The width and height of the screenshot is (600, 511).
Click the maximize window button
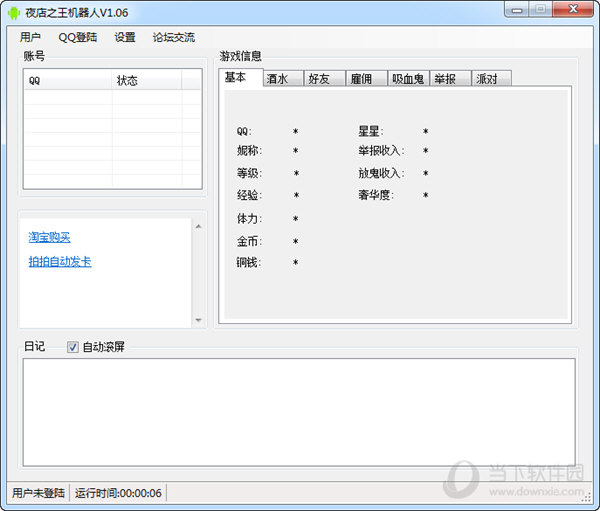pyautogui.click(x=541, y=10)
